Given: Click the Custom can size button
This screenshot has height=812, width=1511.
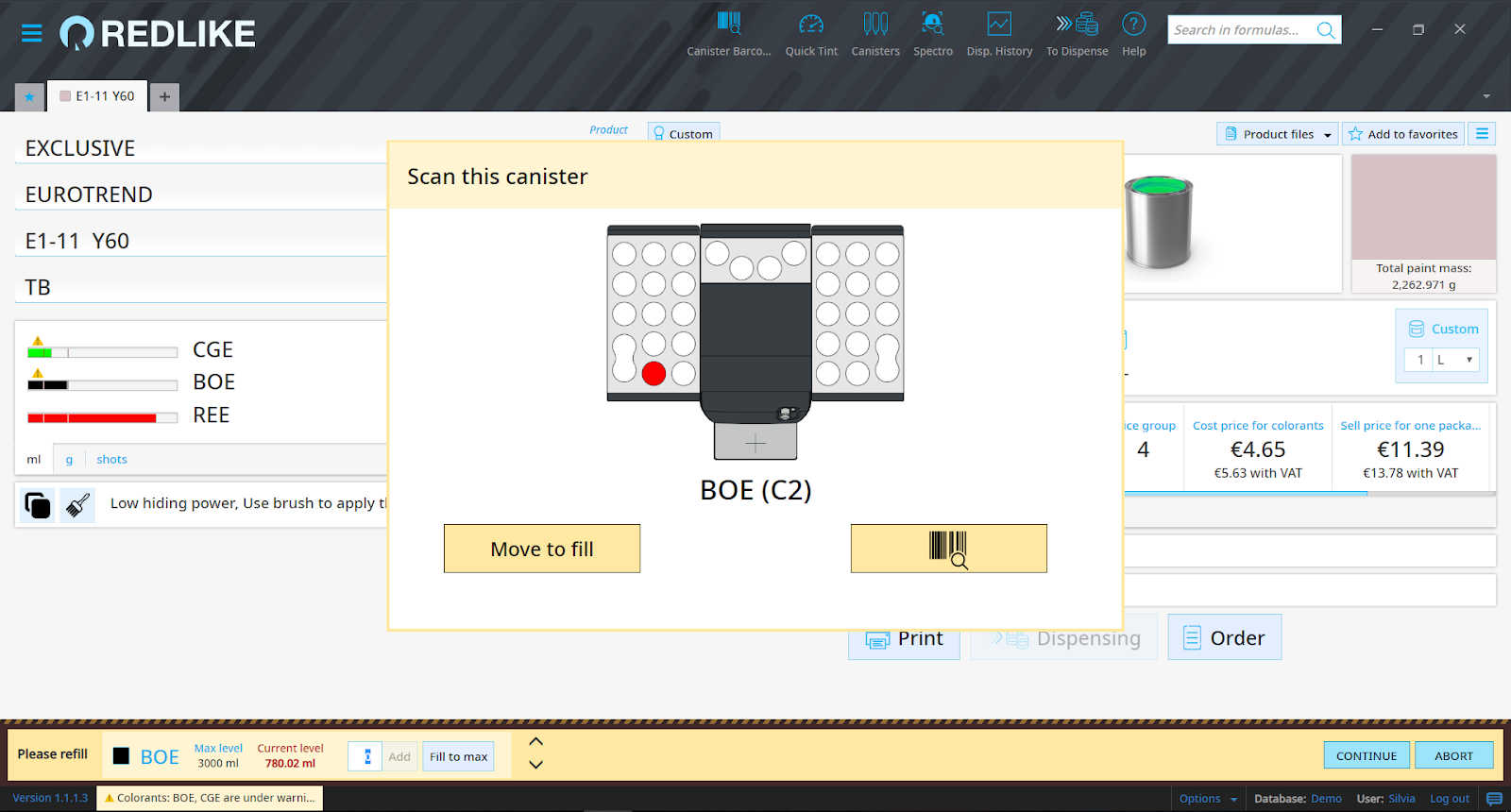Looking at the screenshot, I should click(x=1443, y=330).
